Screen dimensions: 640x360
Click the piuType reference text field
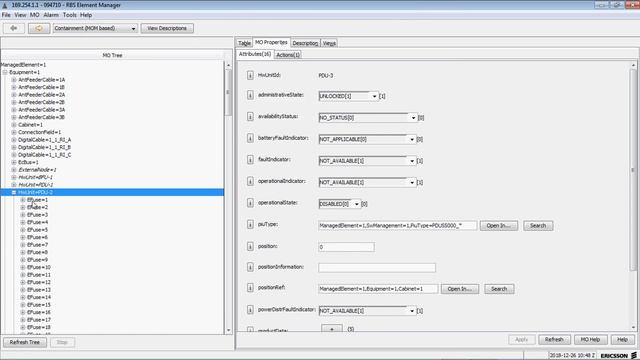397,226
